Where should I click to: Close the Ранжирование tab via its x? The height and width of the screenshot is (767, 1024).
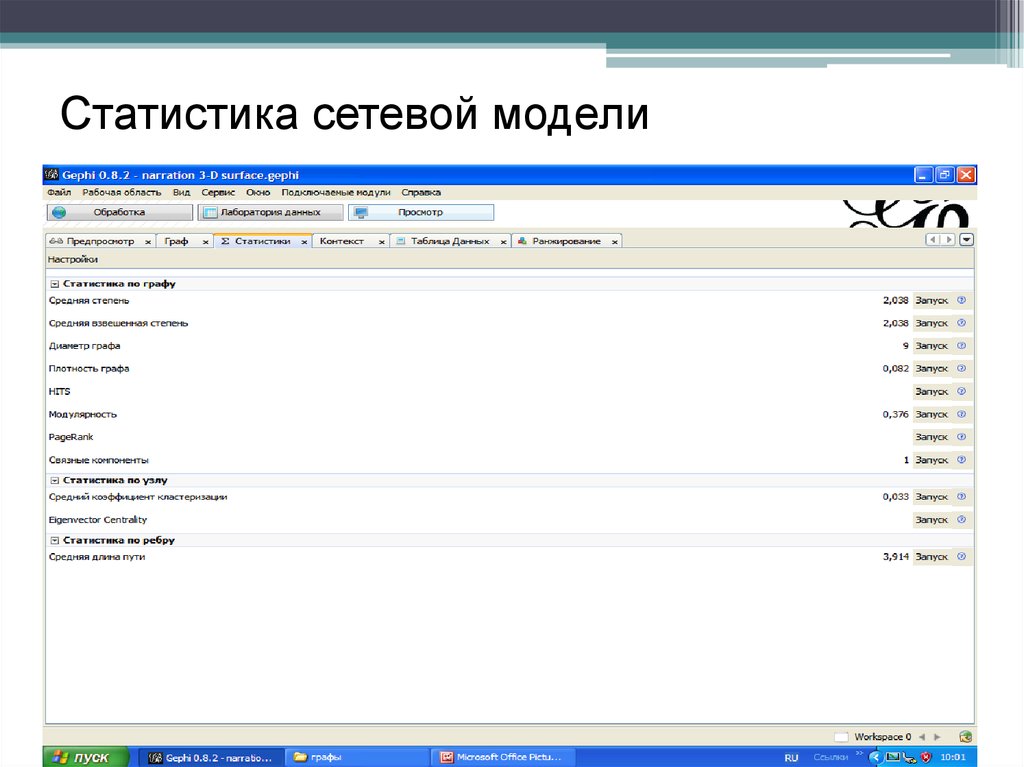(614, 240)
